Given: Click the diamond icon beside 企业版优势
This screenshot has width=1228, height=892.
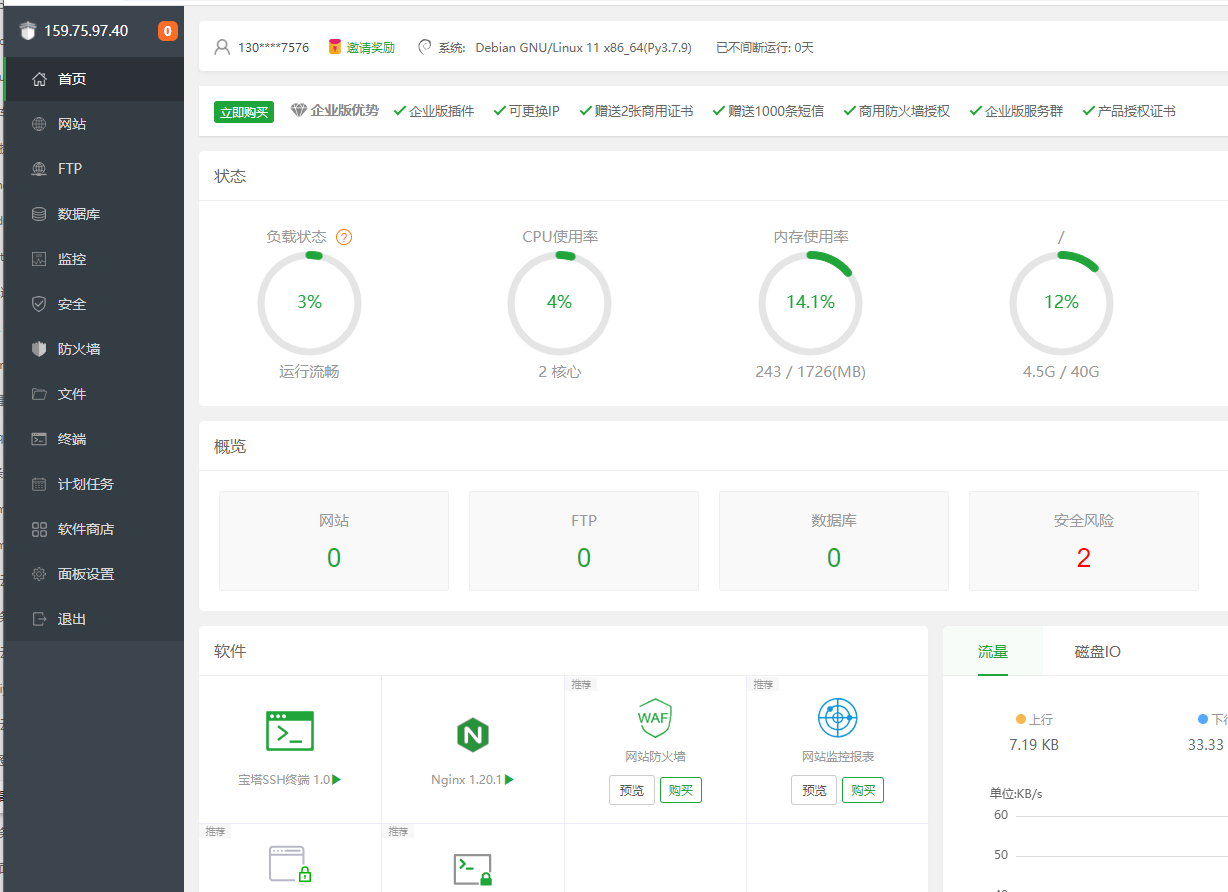Looking at the screenshot, I should pos(298,110).
